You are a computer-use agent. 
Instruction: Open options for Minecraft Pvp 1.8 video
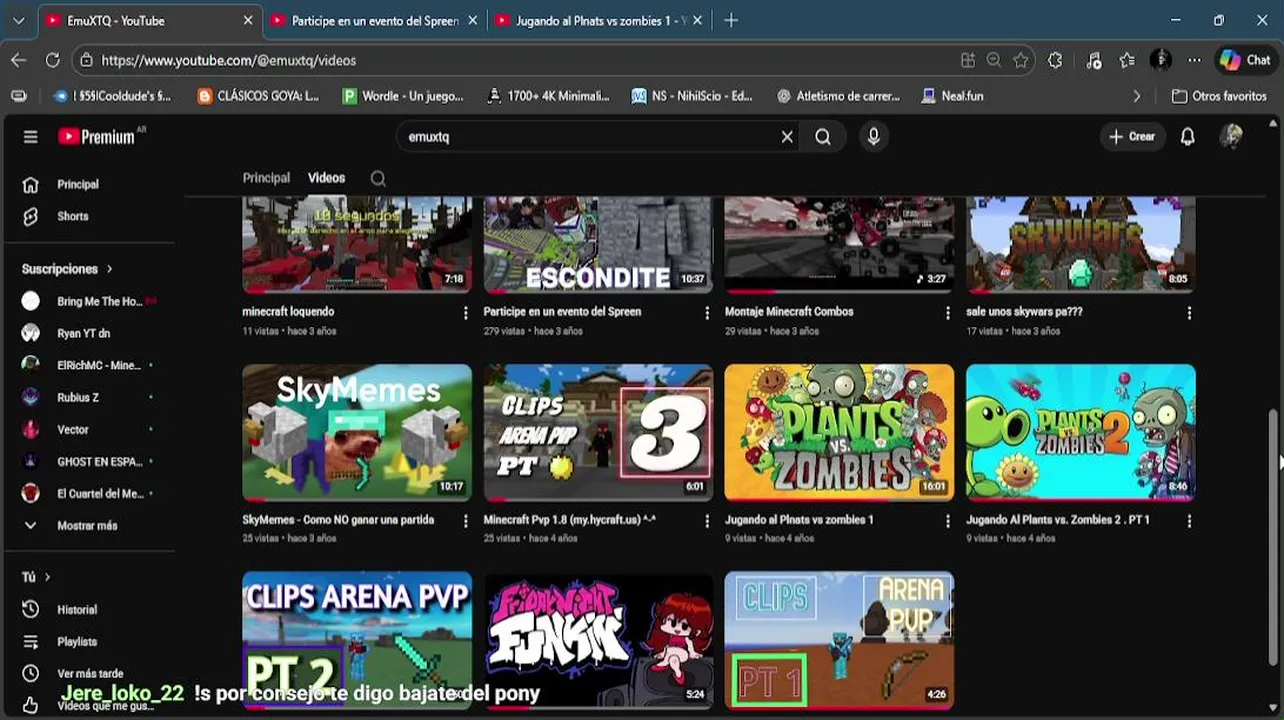point(707,521)
